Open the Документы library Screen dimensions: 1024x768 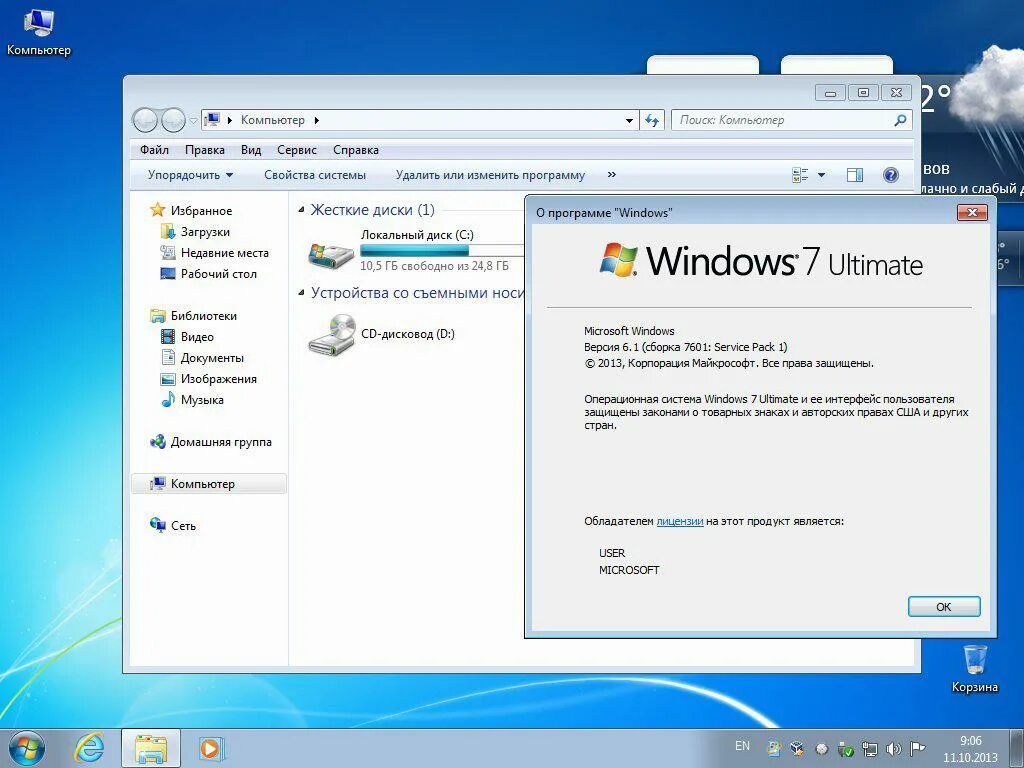(212, 358)
